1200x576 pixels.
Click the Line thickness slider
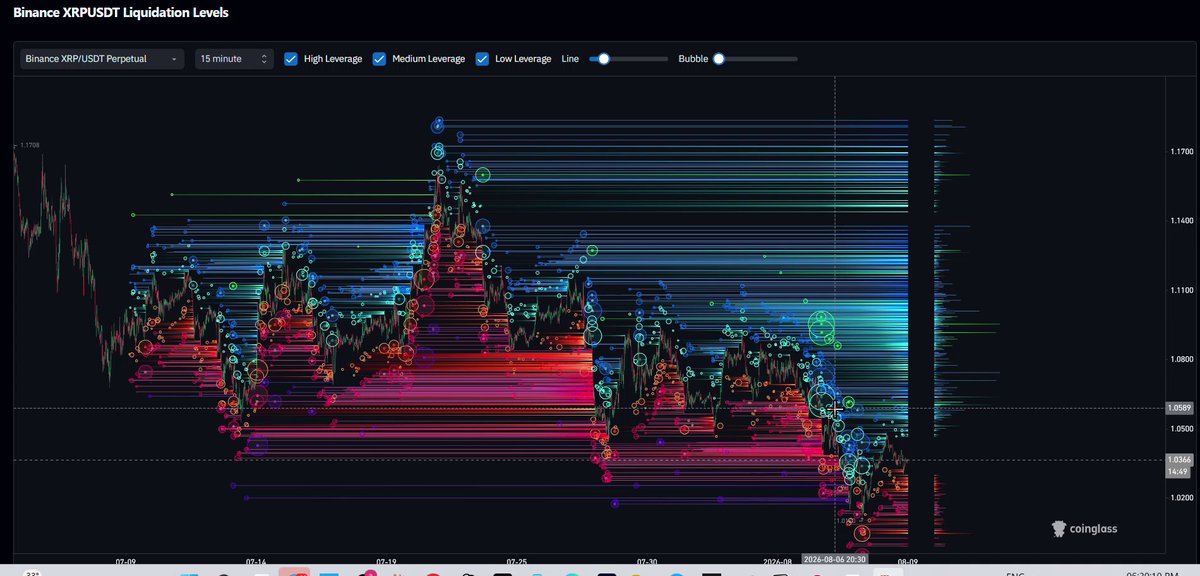pos(628,59)
